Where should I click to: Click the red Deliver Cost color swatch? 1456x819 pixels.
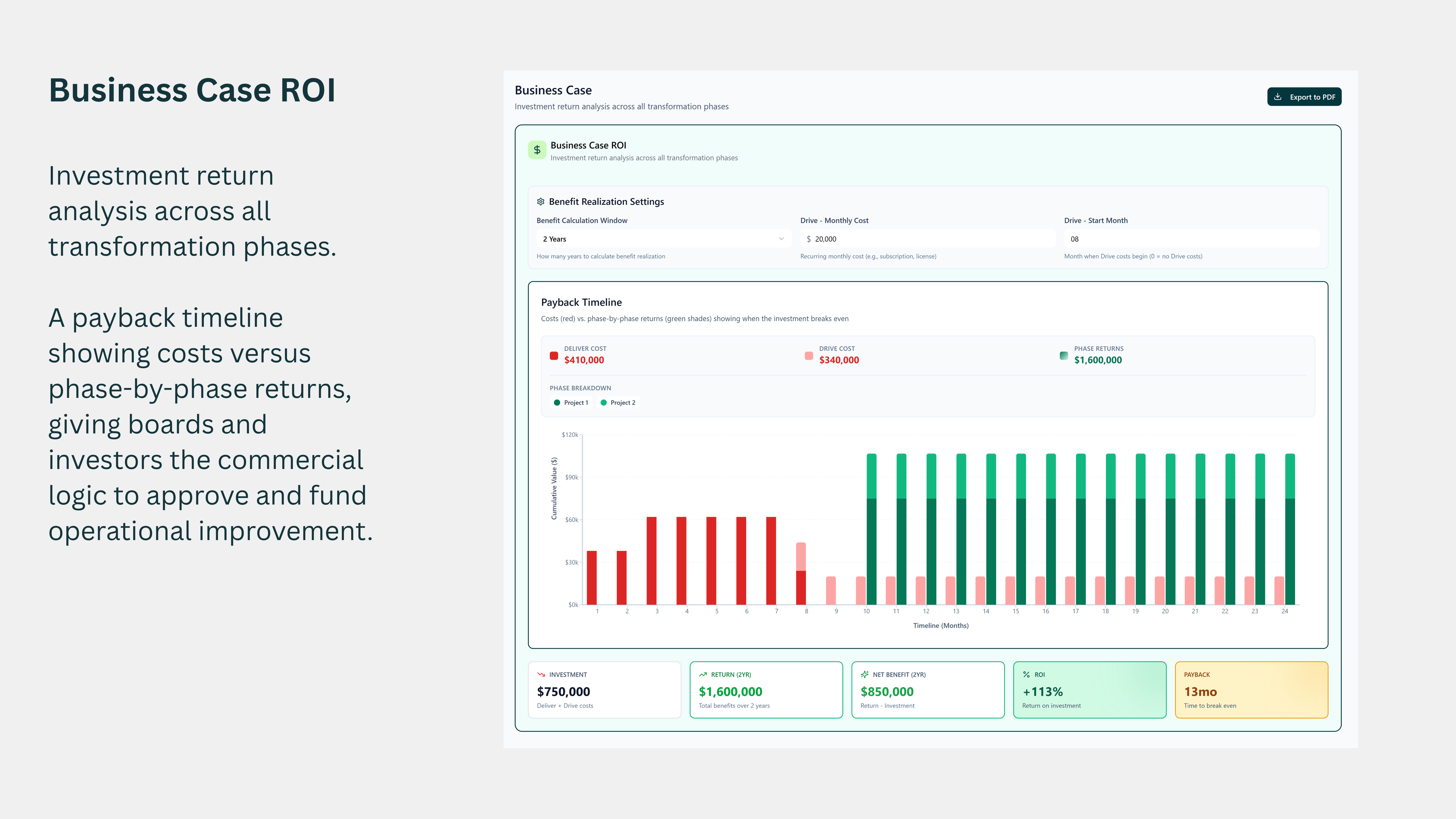pos(554,355)
